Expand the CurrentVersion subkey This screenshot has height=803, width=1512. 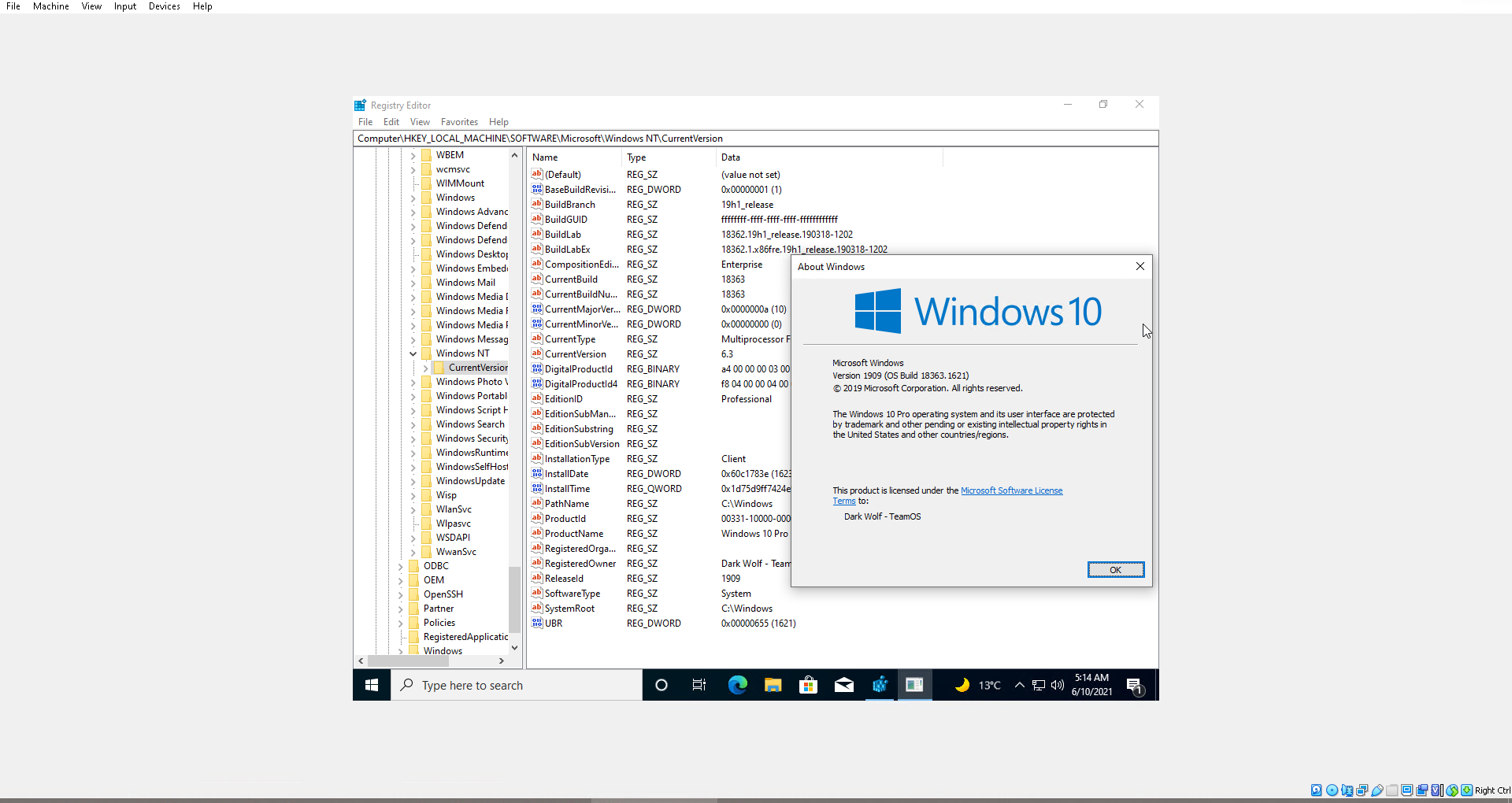click(425, 368)
